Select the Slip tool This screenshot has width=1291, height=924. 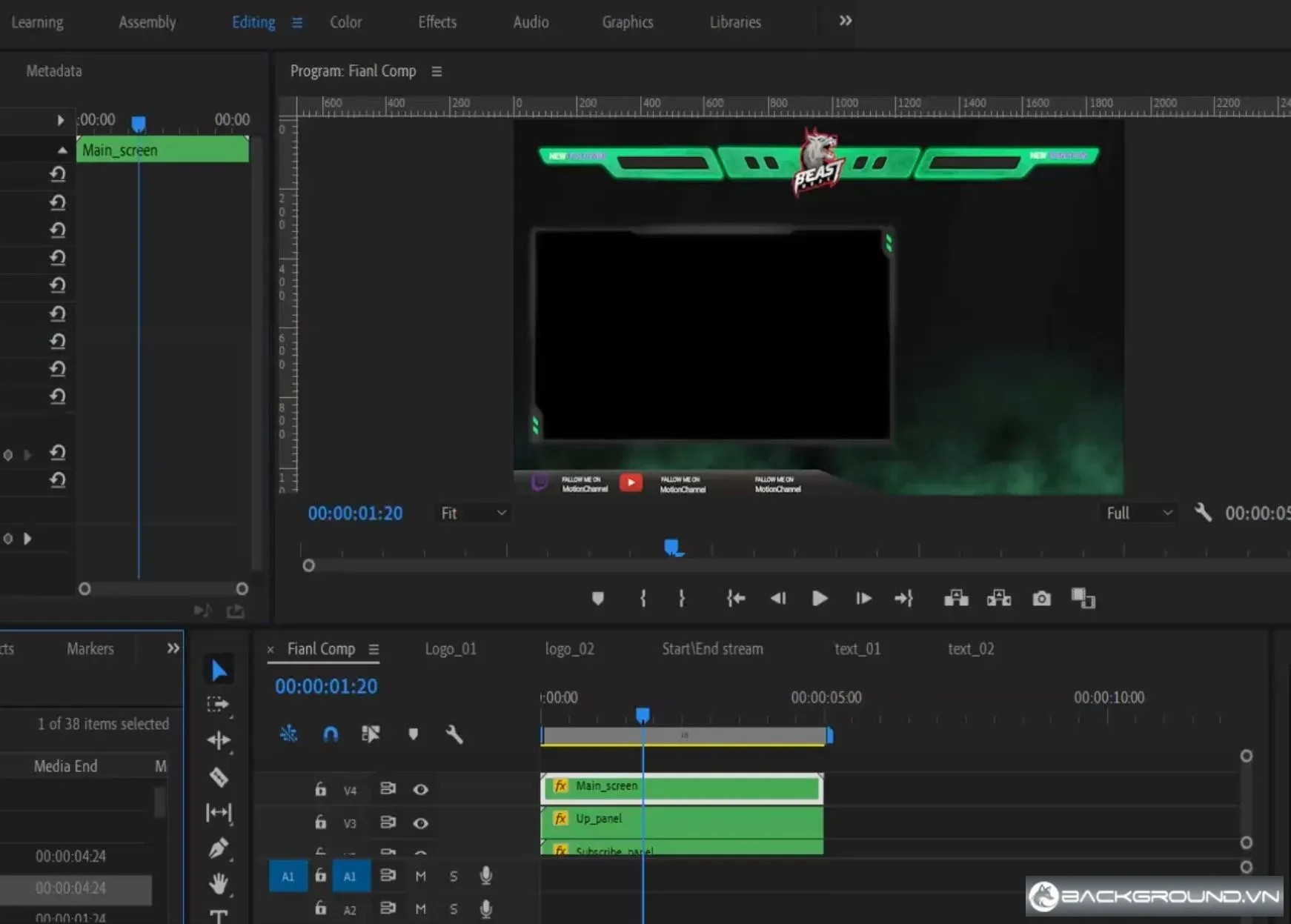pyautogui.click(x=219, y=813)
